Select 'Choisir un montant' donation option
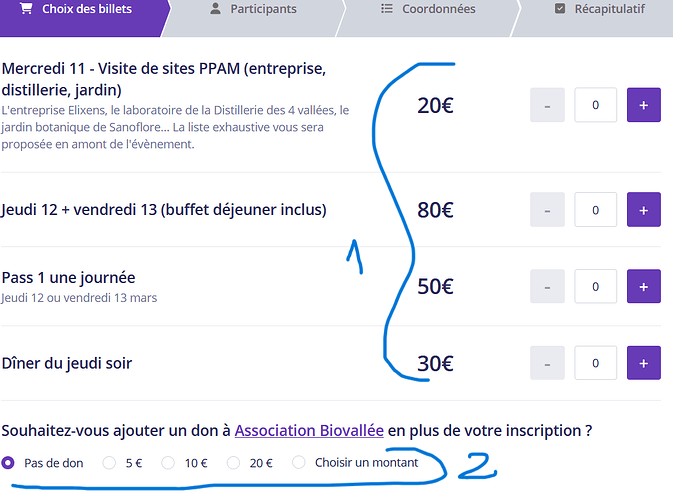This screenshot has width=673, height=500. point(299,463)
